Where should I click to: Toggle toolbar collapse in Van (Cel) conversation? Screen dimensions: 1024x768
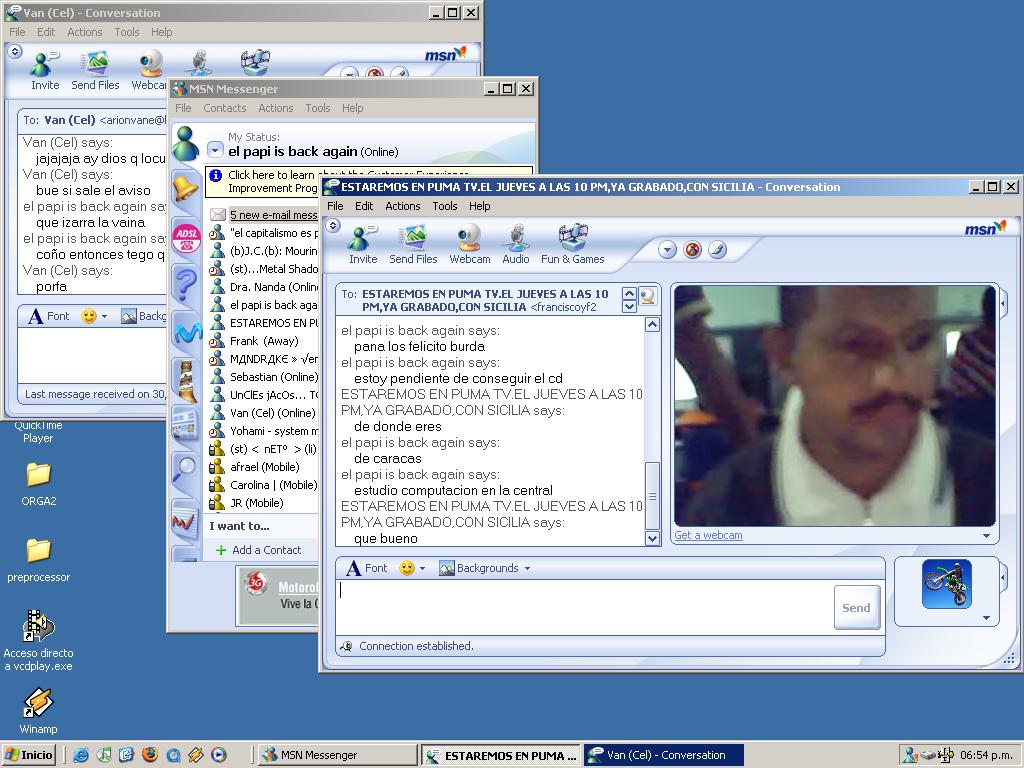tap(14, 52)
